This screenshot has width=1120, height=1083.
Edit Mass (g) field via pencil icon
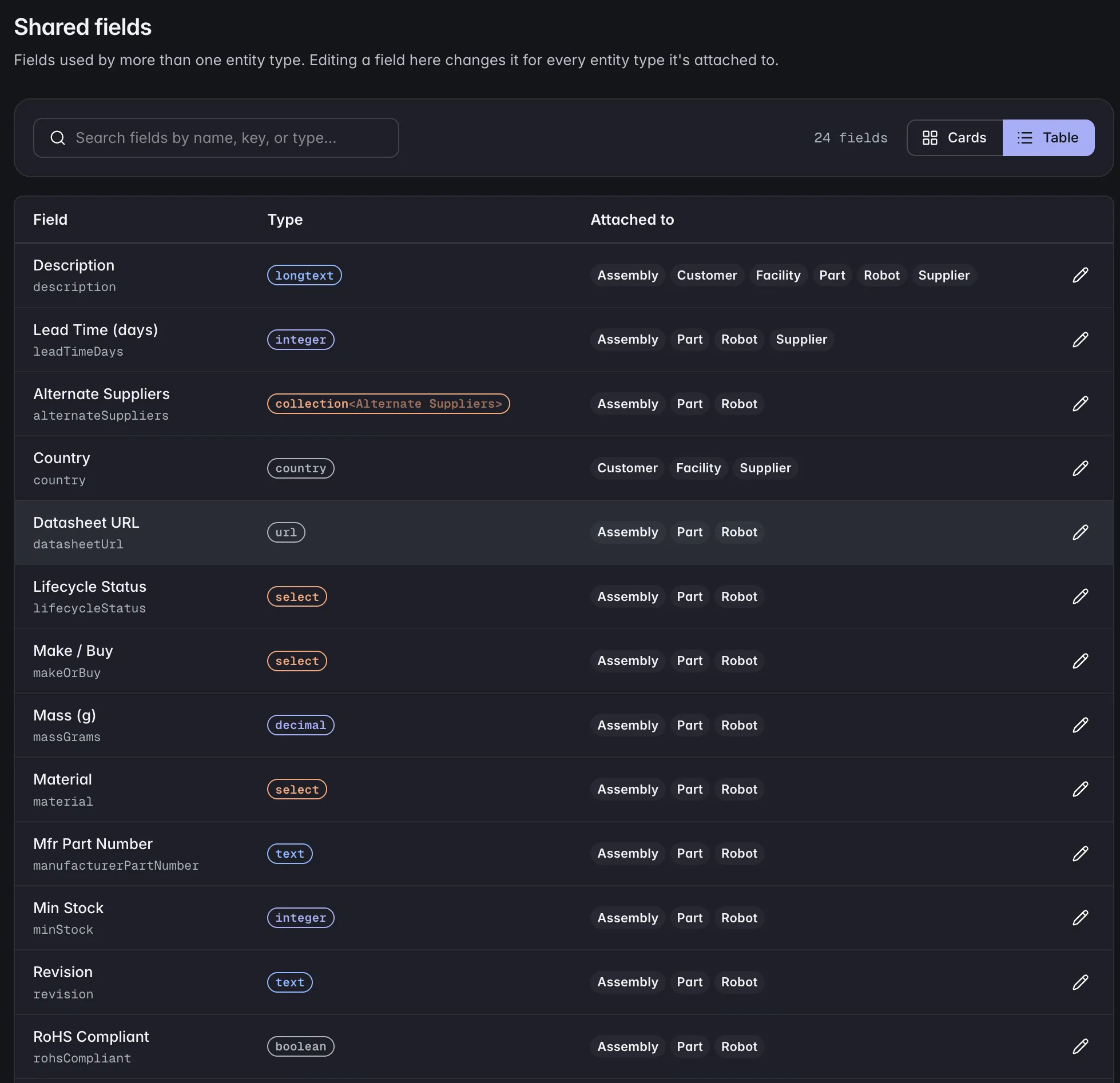(1080, 725)
